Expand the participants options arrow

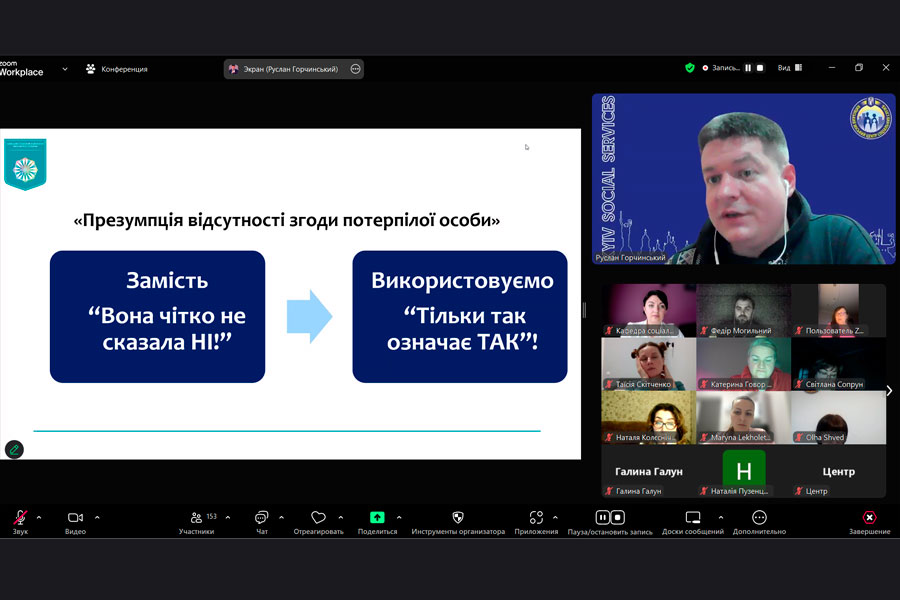tap(228, 517)
